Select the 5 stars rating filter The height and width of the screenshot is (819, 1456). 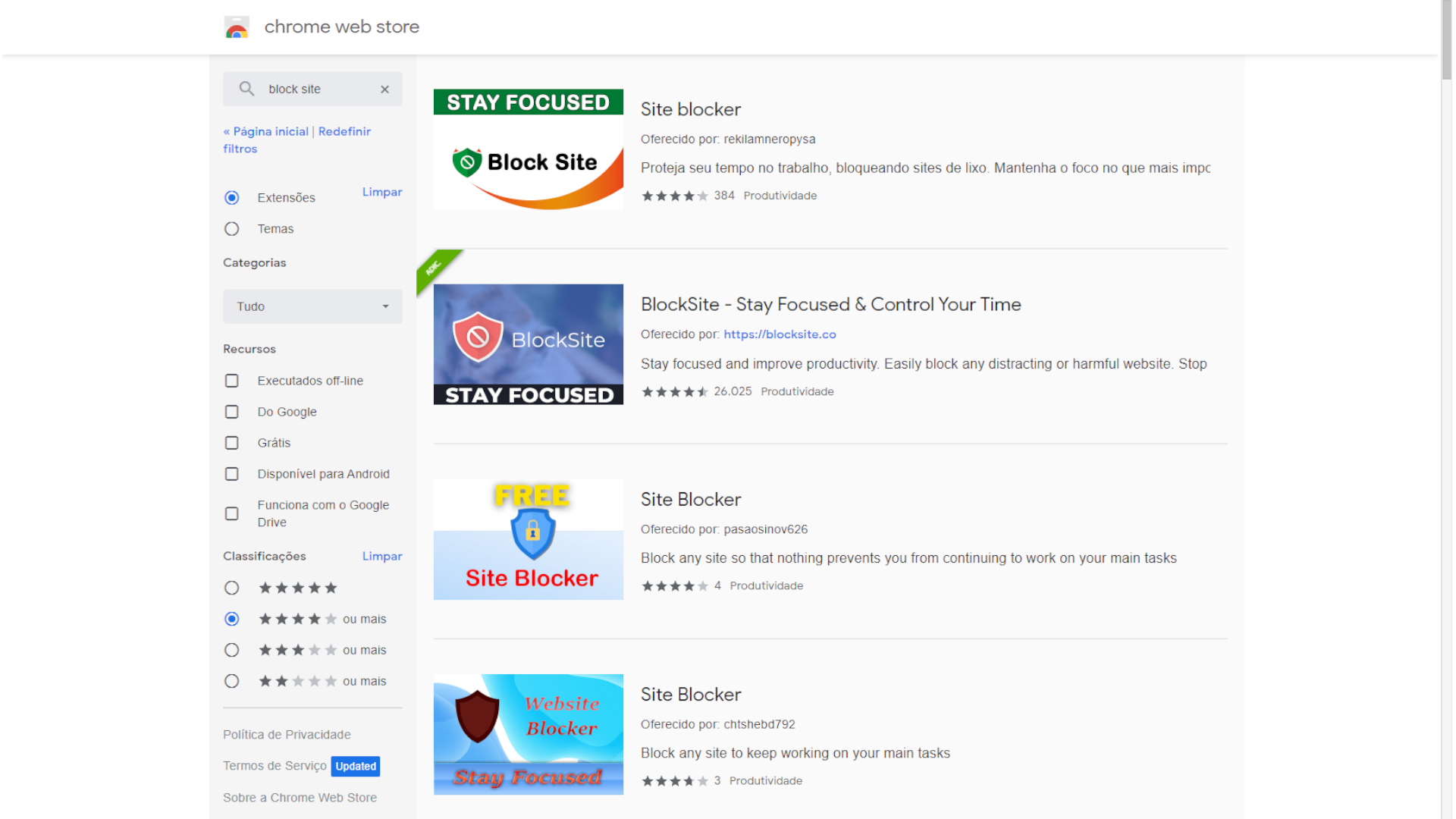[231, 587]
